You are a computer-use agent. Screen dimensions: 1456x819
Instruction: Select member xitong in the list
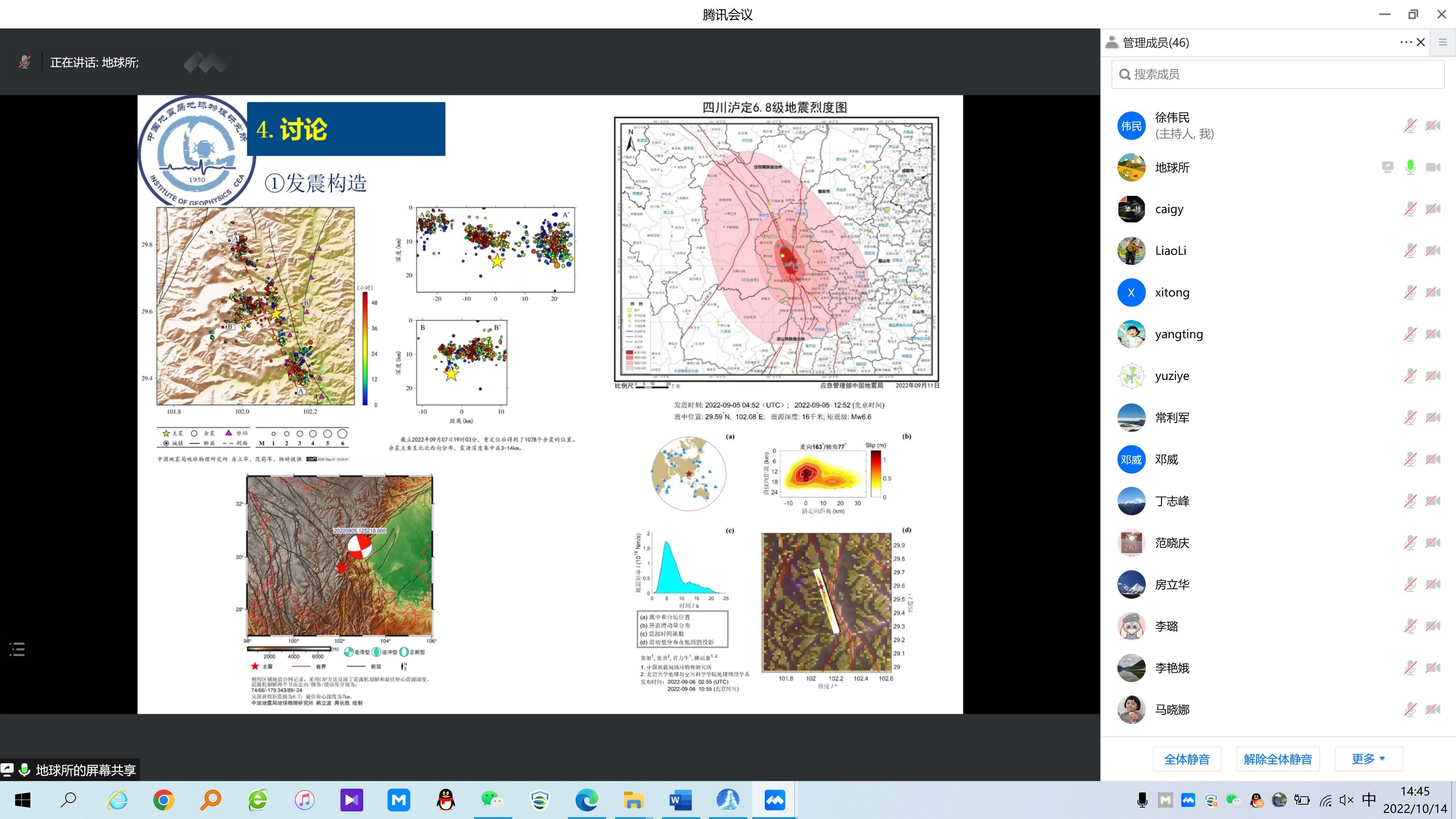[1172, 293]
